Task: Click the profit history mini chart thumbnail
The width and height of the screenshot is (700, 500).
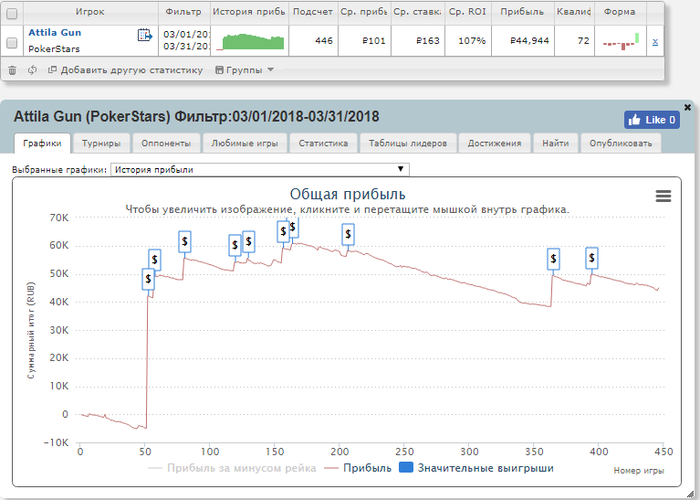Action: click(x=250, y=41)
